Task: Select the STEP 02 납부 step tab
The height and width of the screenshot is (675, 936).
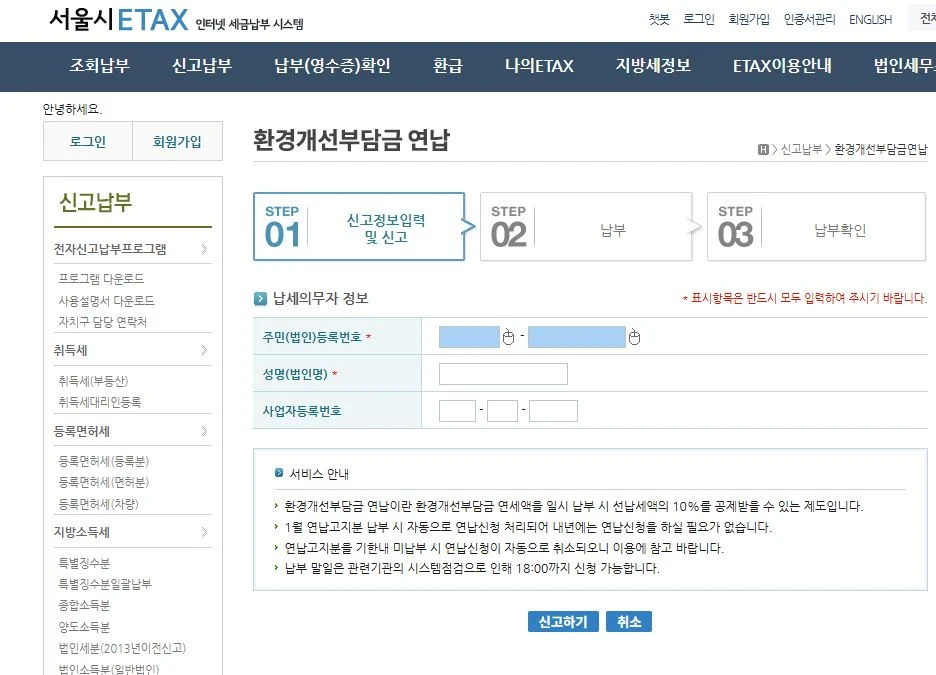Action: click(586, 227)
